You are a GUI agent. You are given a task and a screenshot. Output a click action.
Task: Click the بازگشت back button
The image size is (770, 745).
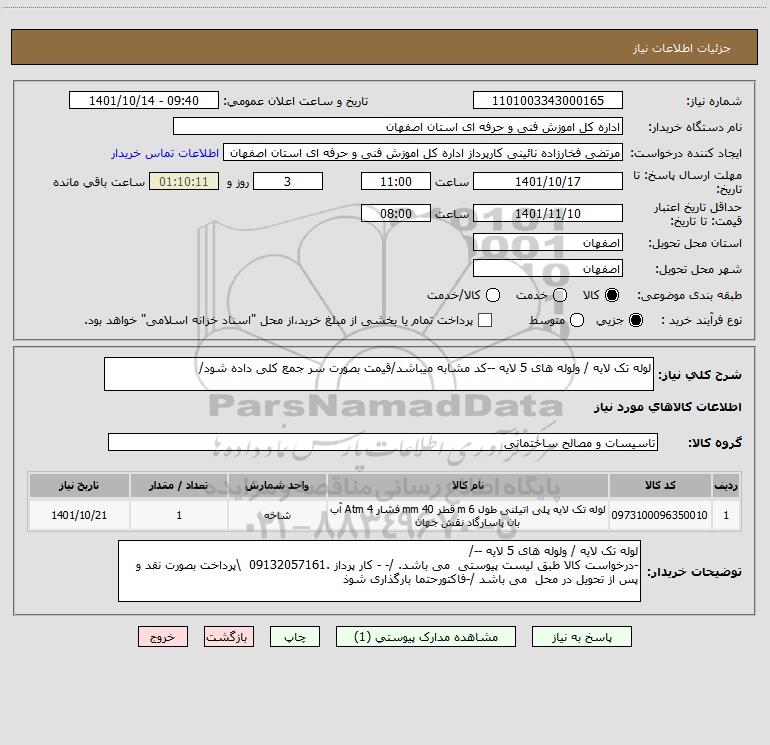click(x=229, y=637)
